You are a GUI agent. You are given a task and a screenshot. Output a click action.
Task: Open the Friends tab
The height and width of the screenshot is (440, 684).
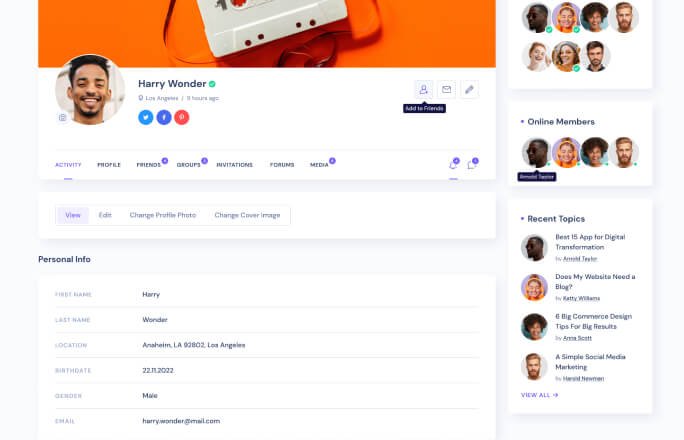click(149, 165)
